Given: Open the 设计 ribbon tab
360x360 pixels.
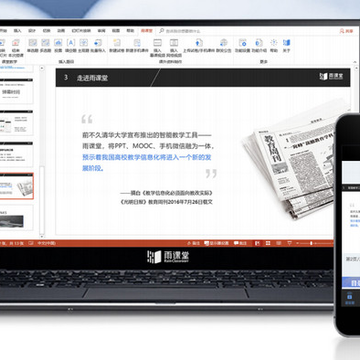Looking at the screenshot, I should (32, 31).
